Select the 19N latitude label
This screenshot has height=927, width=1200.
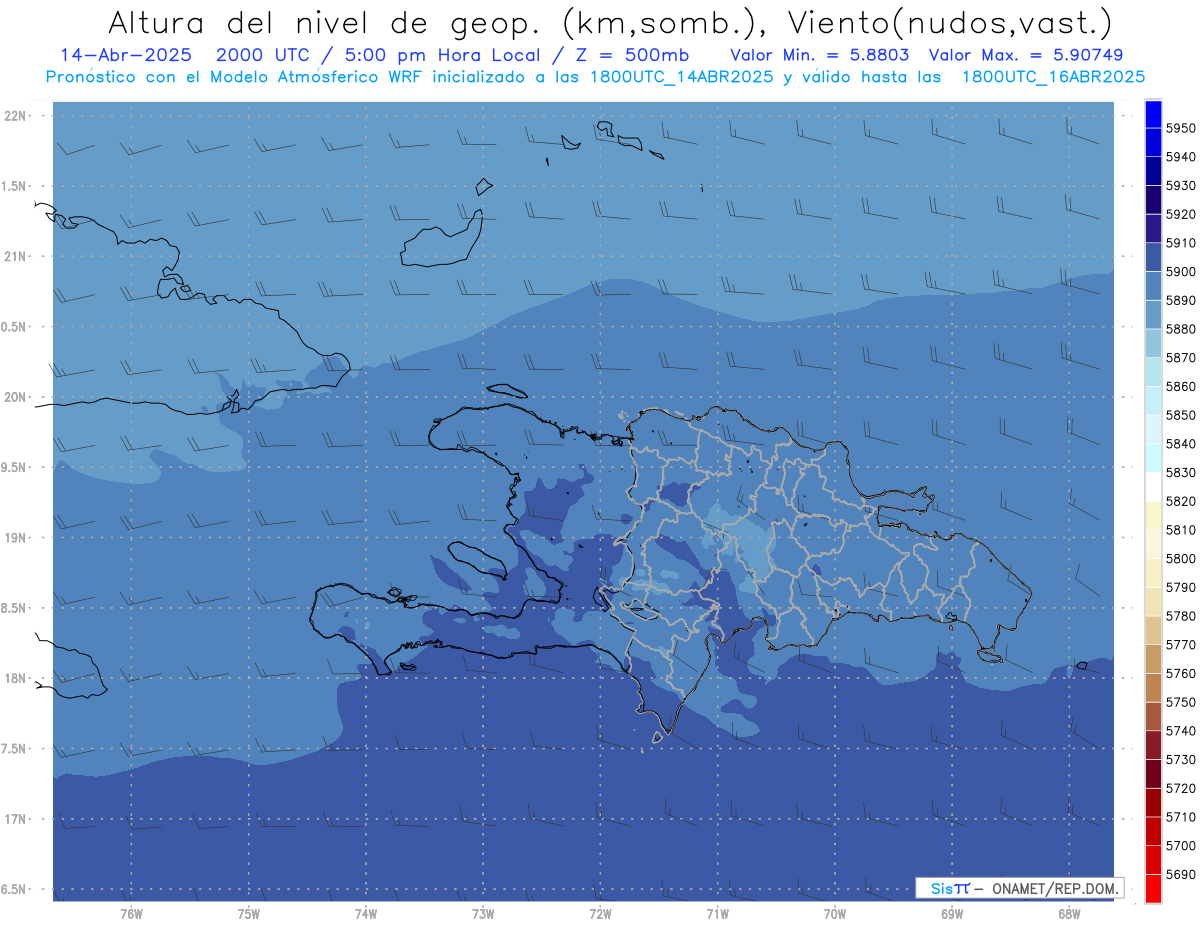tap(16, 537)
